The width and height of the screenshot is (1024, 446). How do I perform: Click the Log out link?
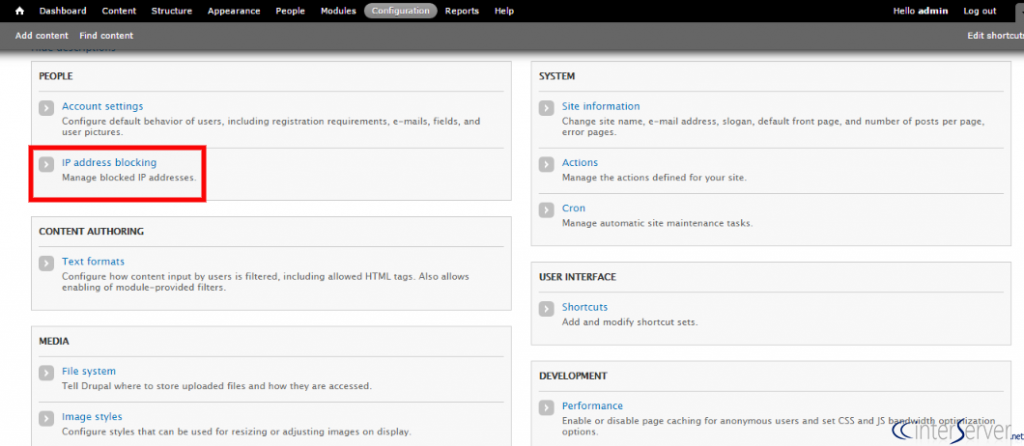(980, 11)
